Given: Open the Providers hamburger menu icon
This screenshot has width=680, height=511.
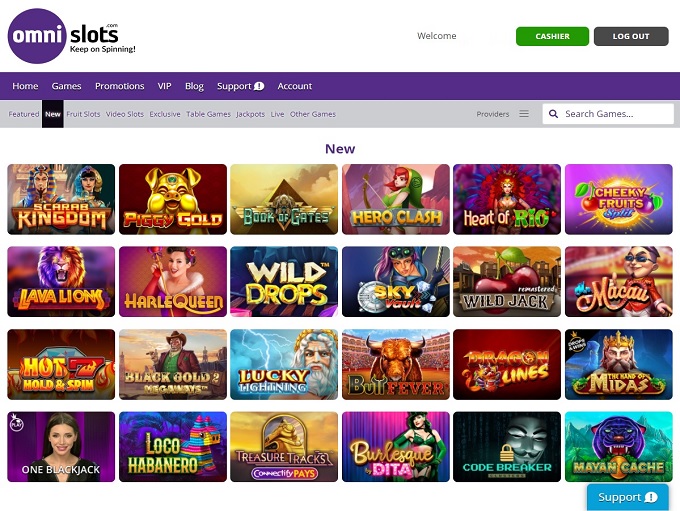Looking at the screenshot, I should 523,114.
